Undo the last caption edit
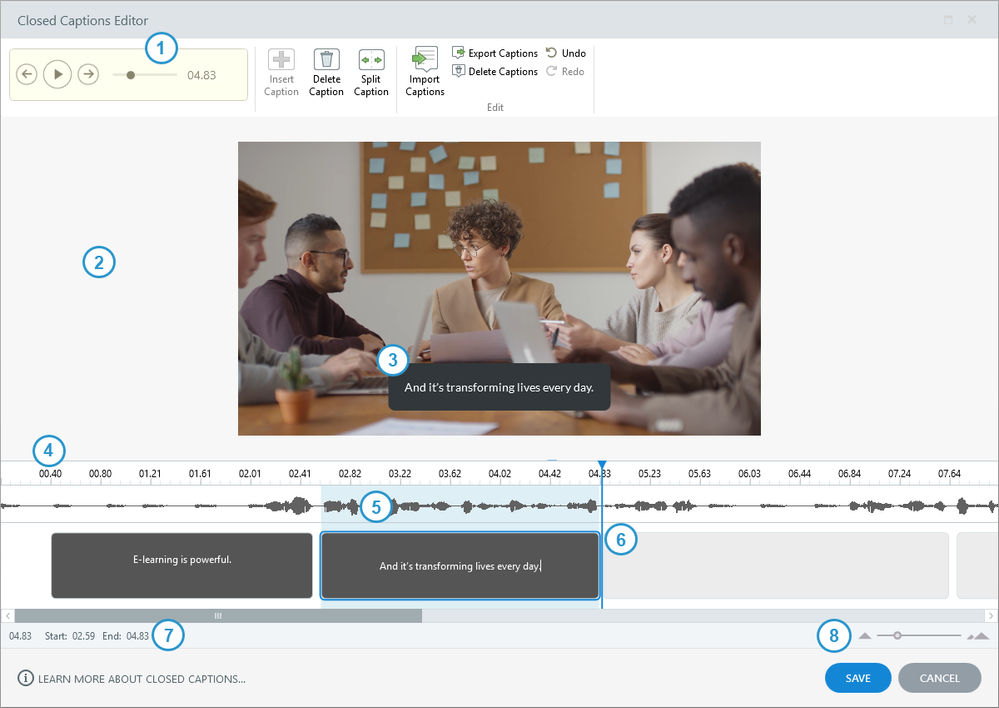Viewport: 999px width, 708px height. 566,53
